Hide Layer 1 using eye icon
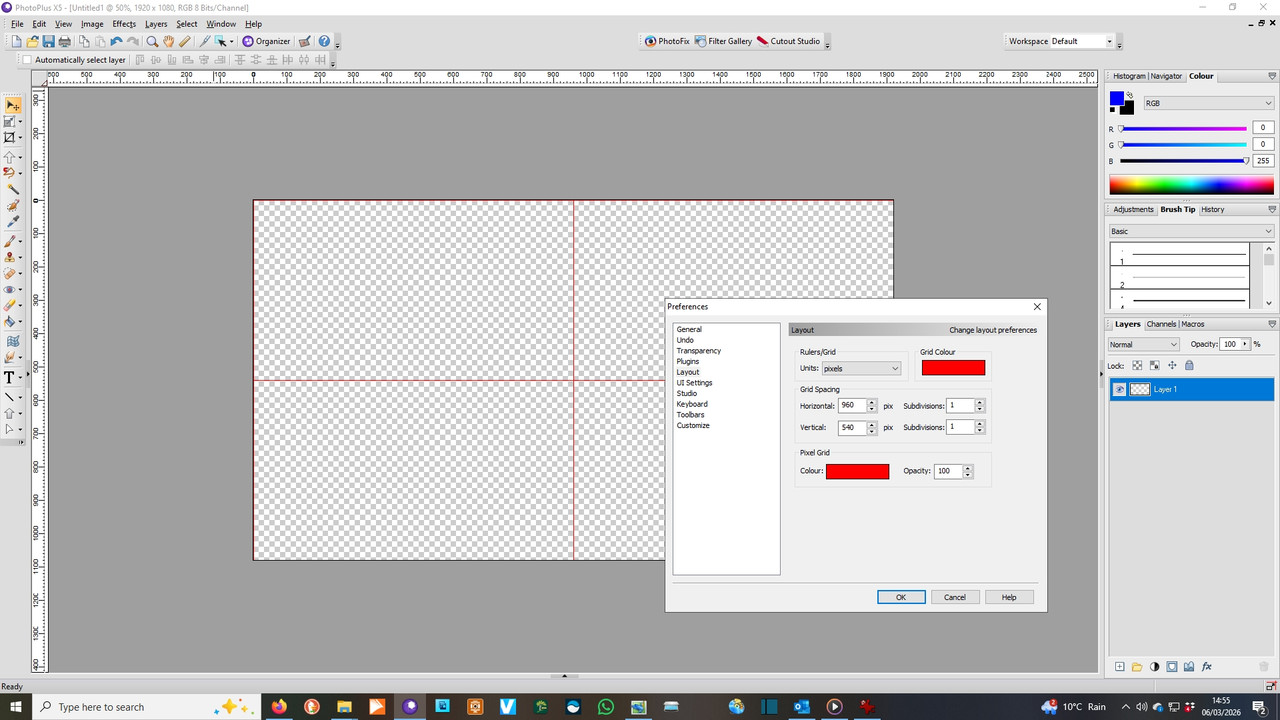Image resolution: width=1280 pixels, height=720 pixels. [1120, 389]
